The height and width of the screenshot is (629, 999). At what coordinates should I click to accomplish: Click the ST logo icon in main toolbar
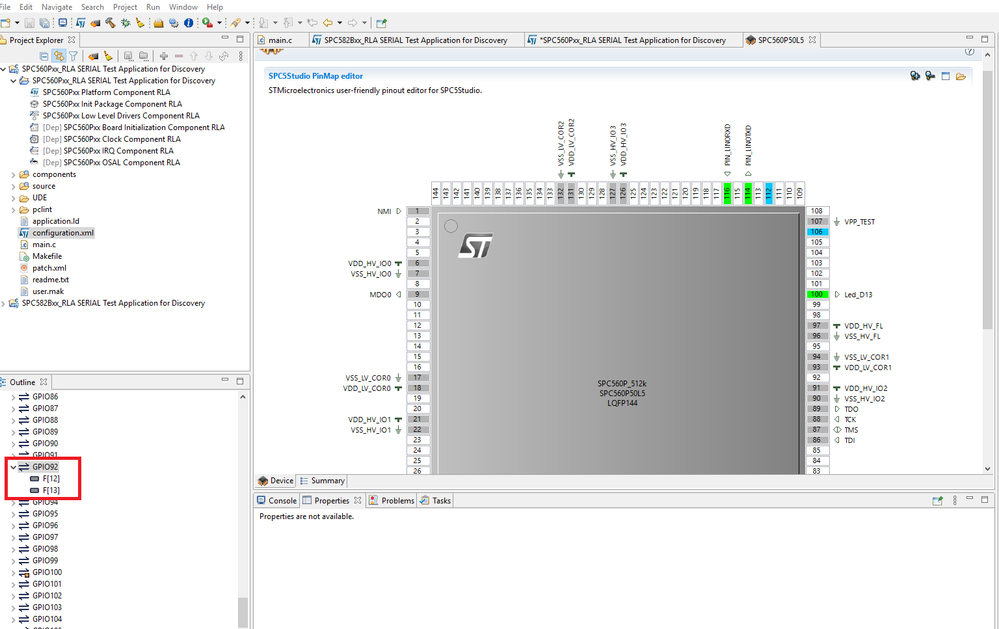point(81,23)
